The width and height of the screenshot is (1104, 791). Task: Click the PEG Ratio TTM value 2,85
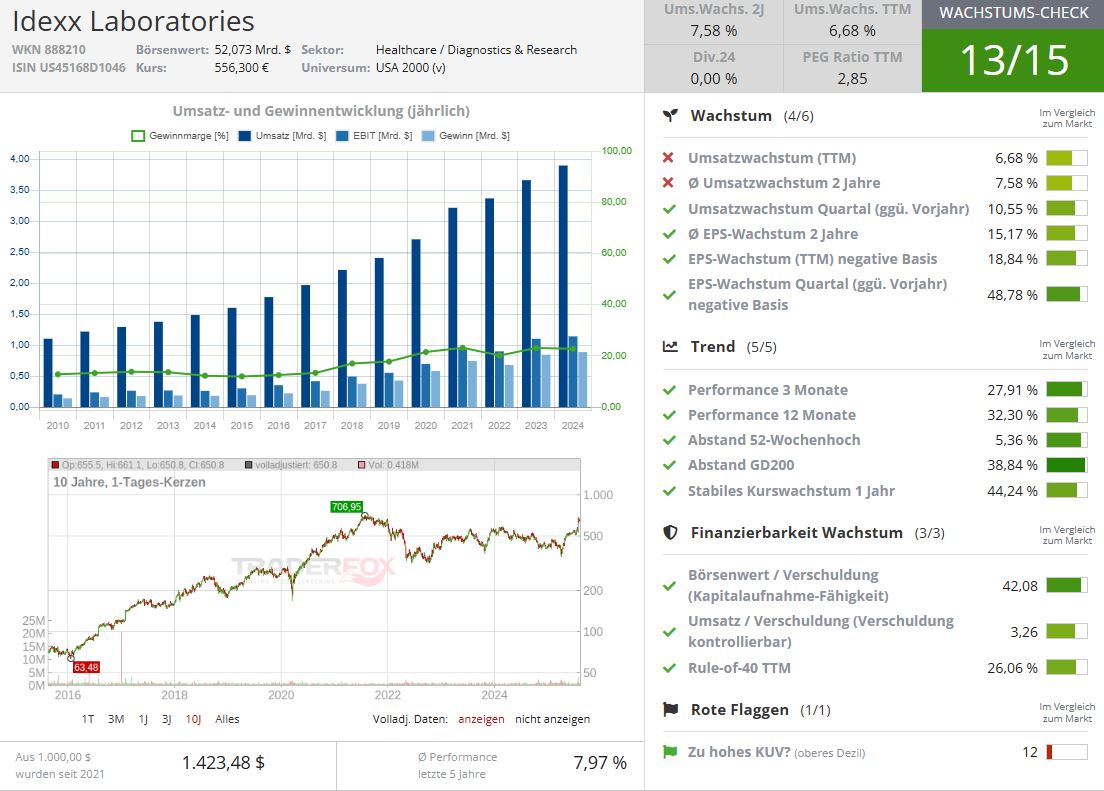click(x=852, y=78)
